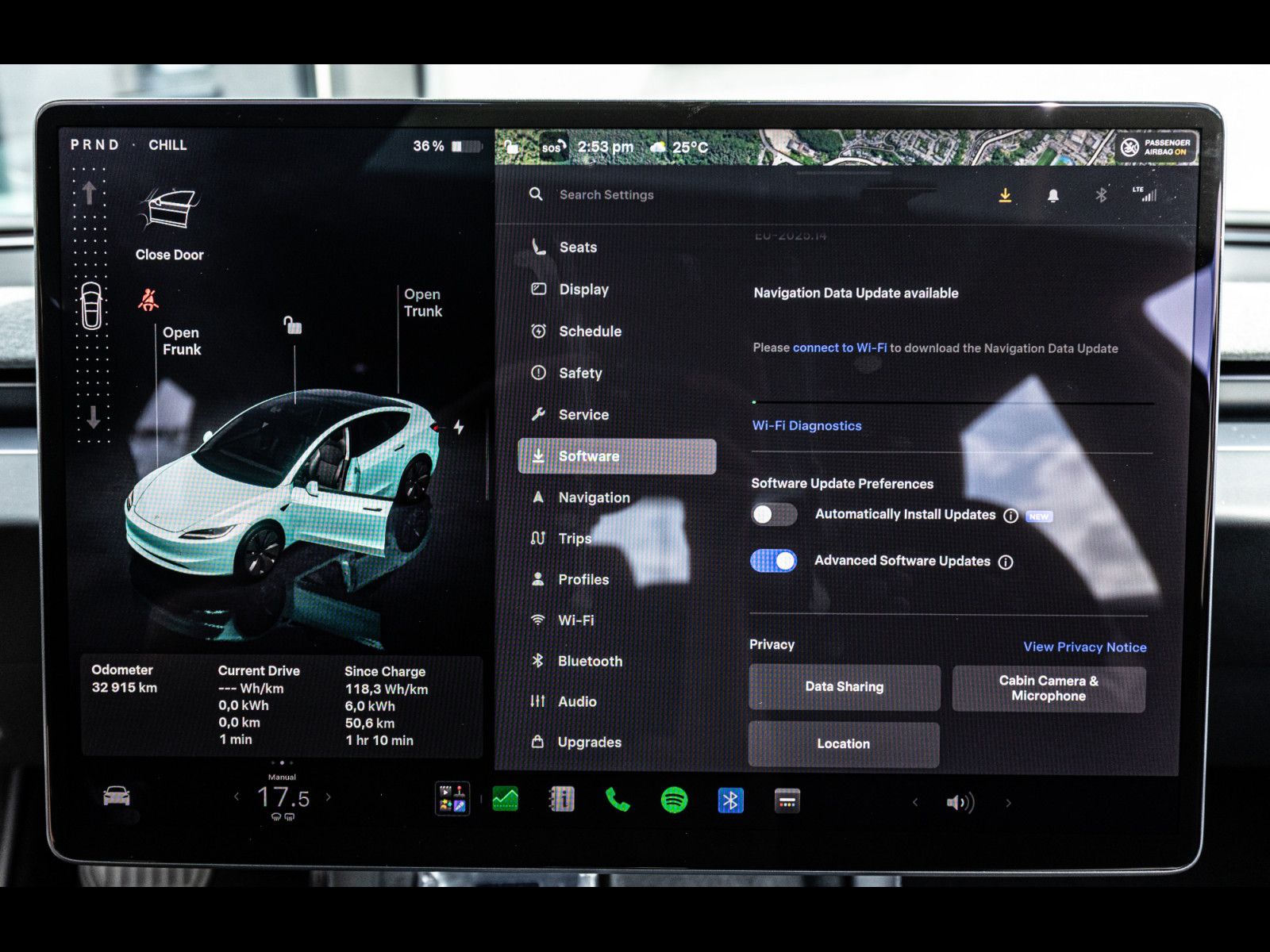Open Cabin Camera & Microphone settings

(1049, 689)
